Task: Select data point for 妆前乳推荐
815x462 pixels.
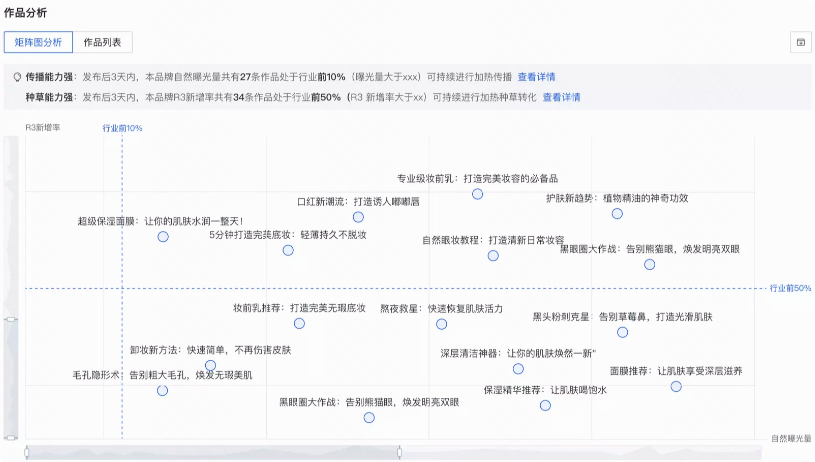Action: [x=299, y=323]
